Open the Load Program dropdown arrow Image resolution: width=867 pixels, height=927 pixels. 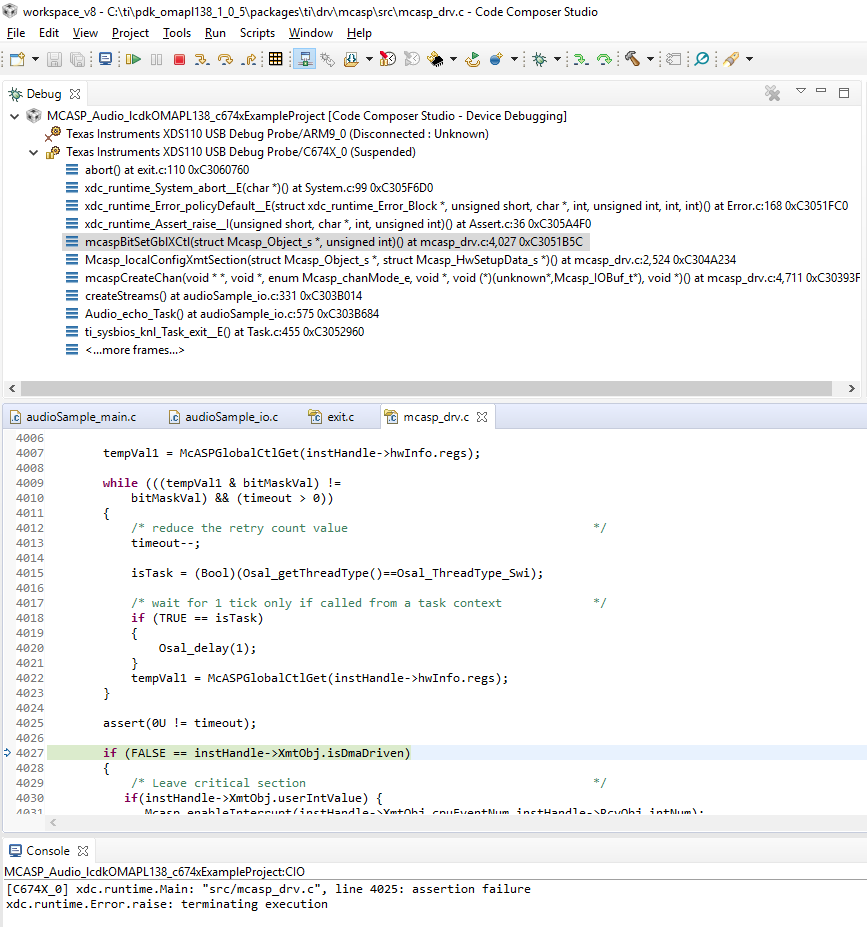(x=369, y=59)
